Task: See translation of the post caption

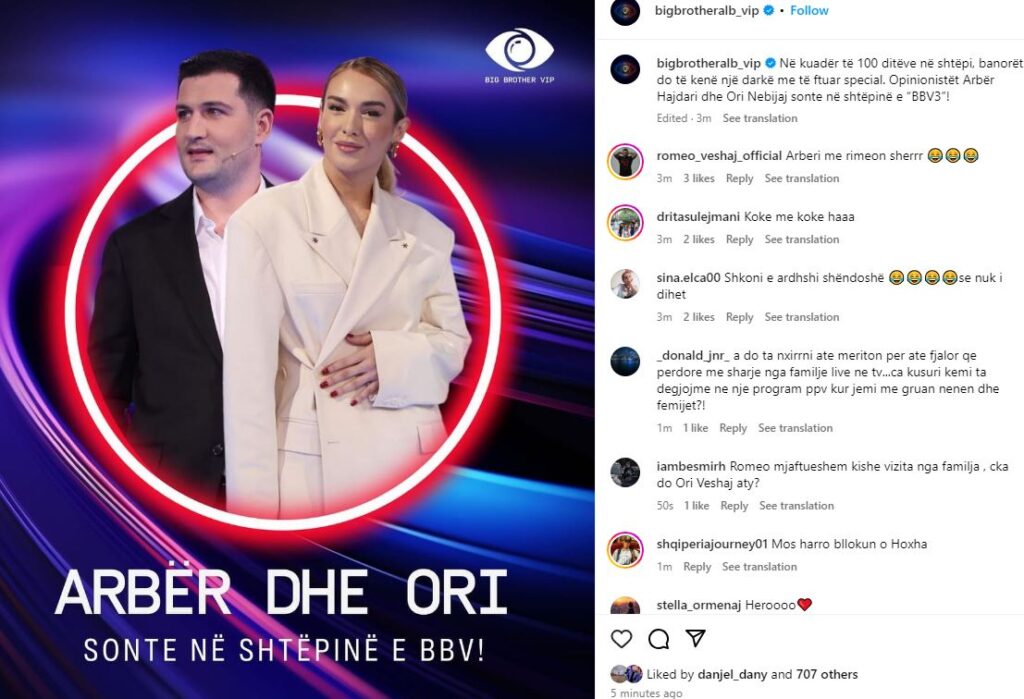Action: [x=760, y=118]
